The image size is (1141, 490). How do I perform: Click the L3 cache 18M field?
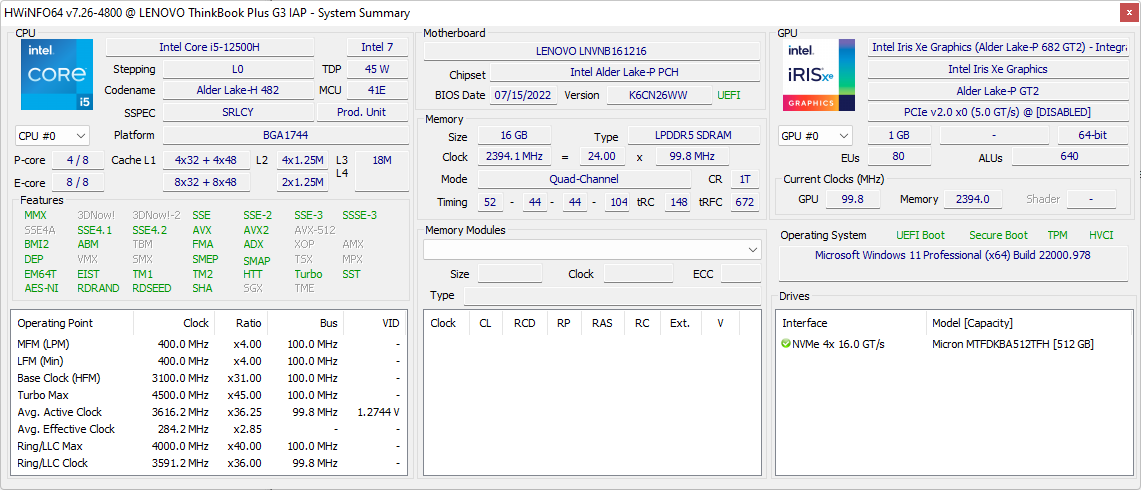click(x=381, y=171)
